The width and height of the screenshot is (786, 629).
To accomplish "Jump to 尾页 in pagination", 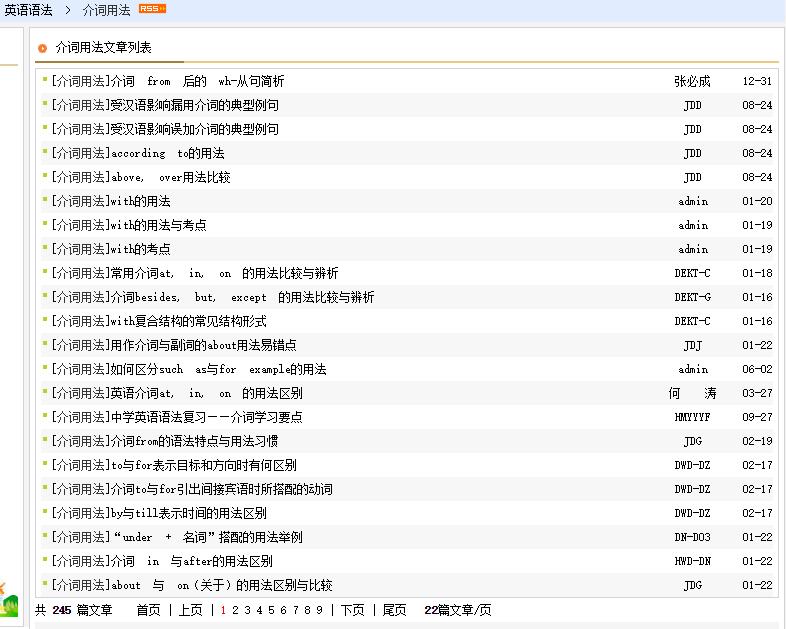I will tap(394, 610).
